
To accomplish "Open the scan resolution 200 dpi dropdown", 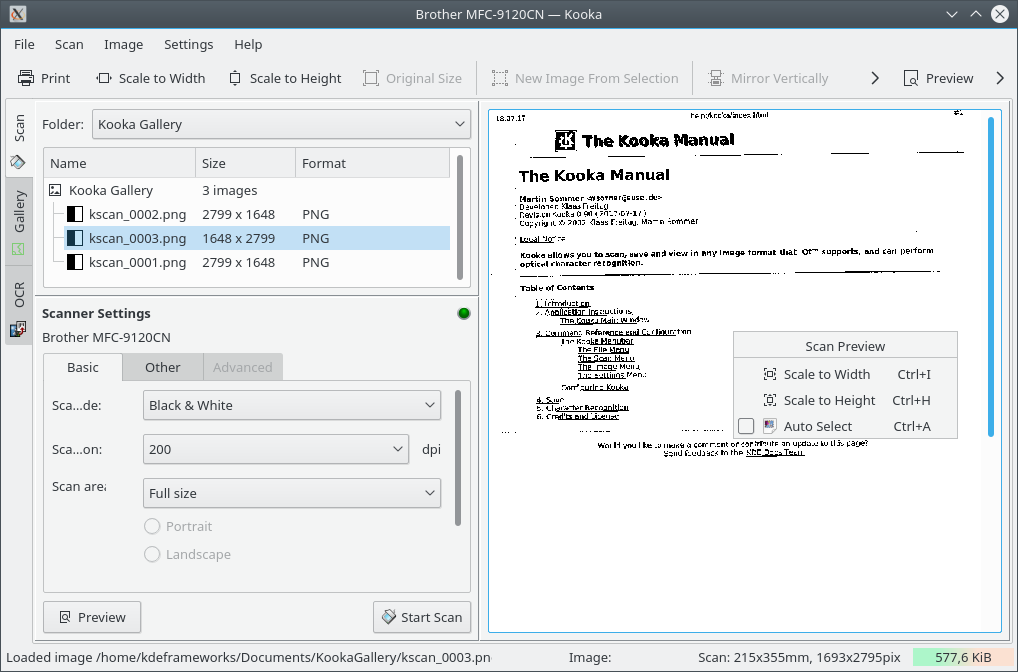I will click(x=276, y=449).
